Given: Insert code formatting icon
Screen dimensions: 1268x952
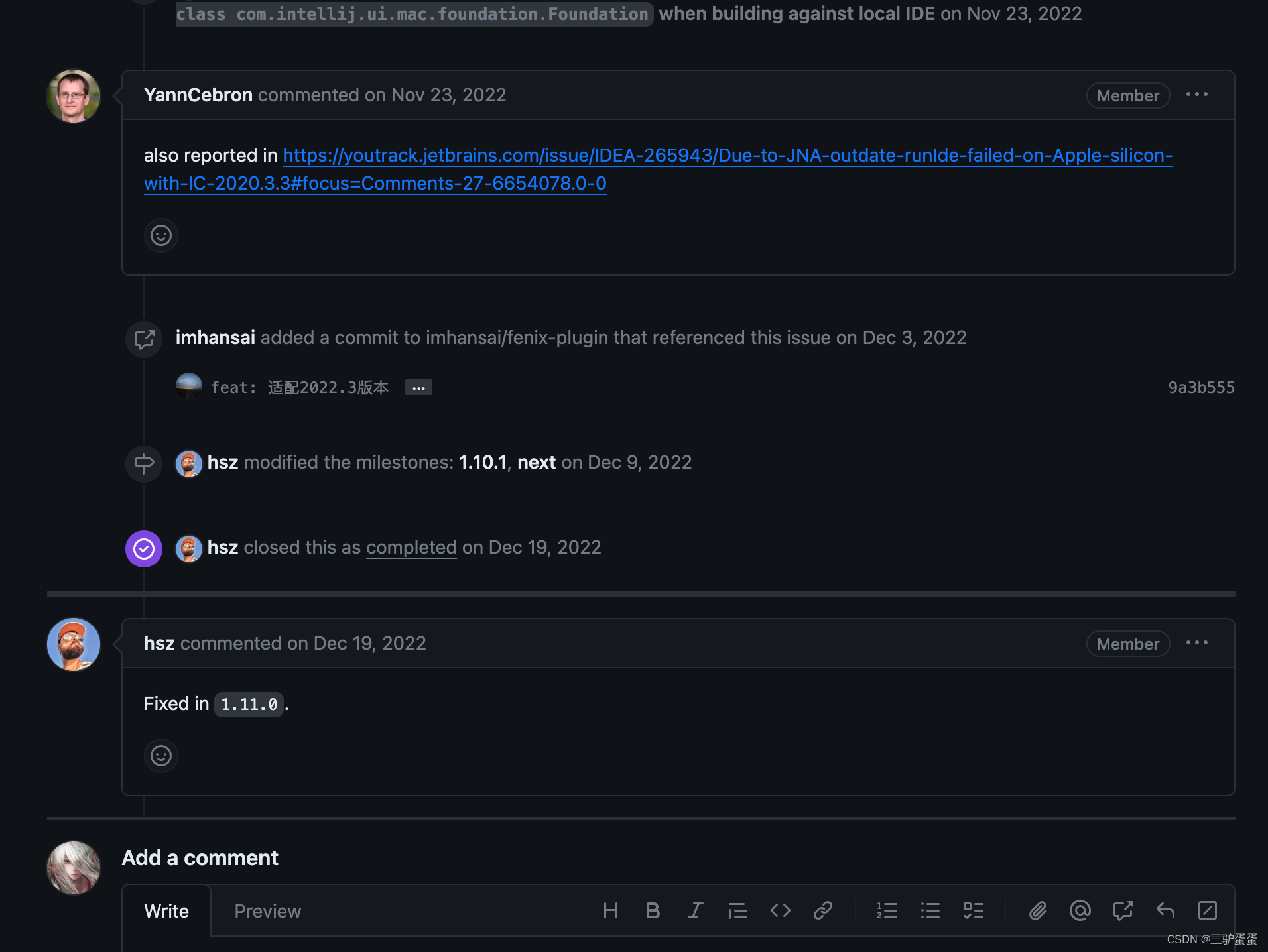Looking at the screenshot, I should (781, 910).
